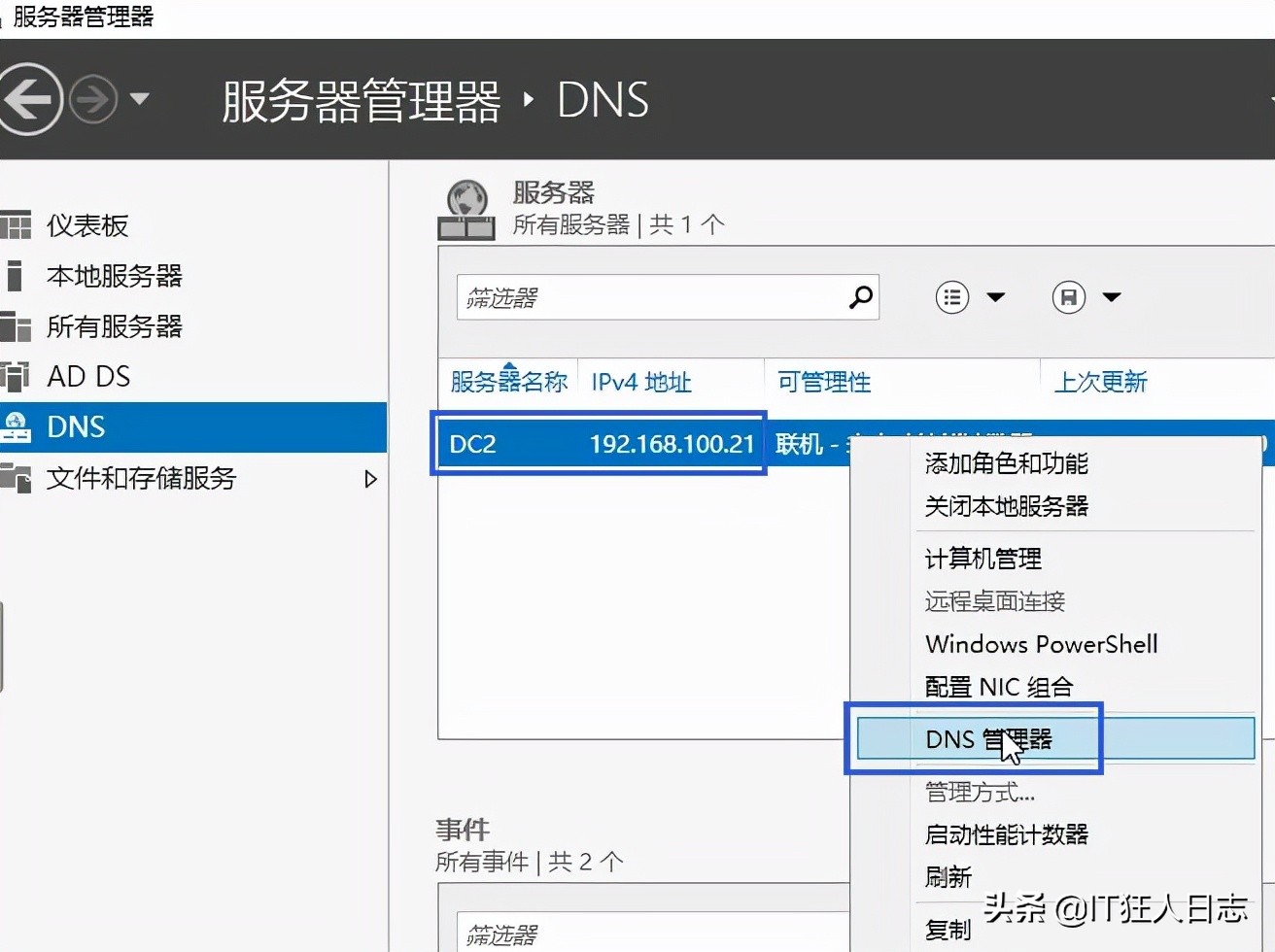Select the 仪表板 dashboard icon in sidebar
1275x952 pixels.
tap(17, 225)
